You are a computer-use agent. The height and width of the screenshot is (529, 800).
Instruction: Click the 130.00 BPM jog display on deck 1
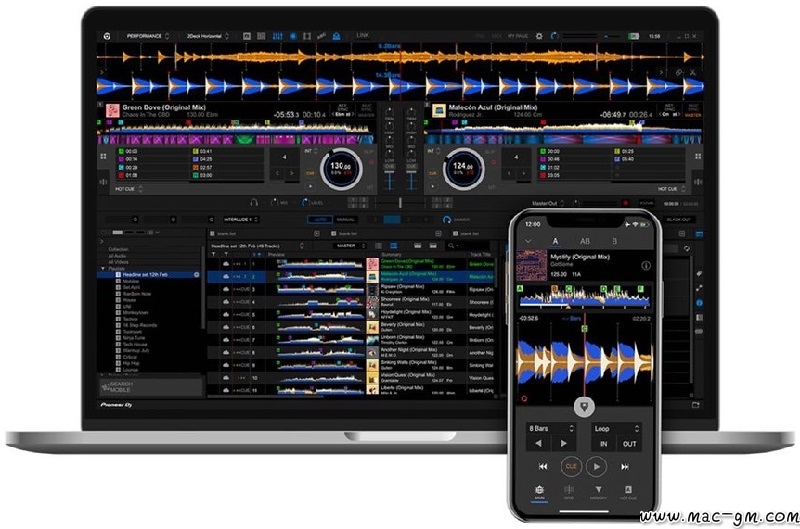pos(341,168)
